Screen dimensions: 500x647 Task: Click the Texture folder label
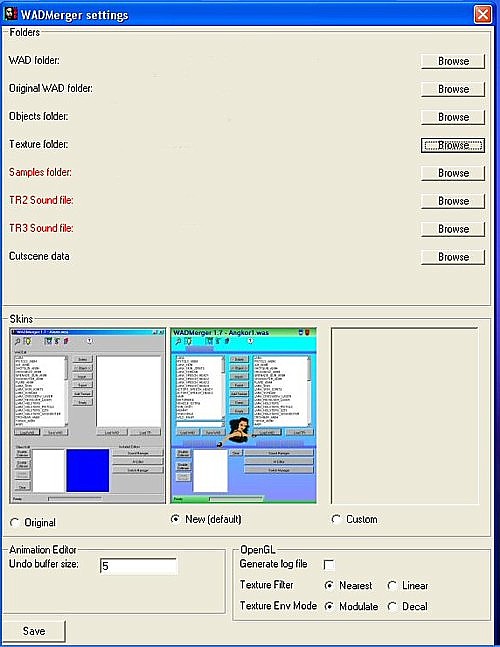point(39,144)
